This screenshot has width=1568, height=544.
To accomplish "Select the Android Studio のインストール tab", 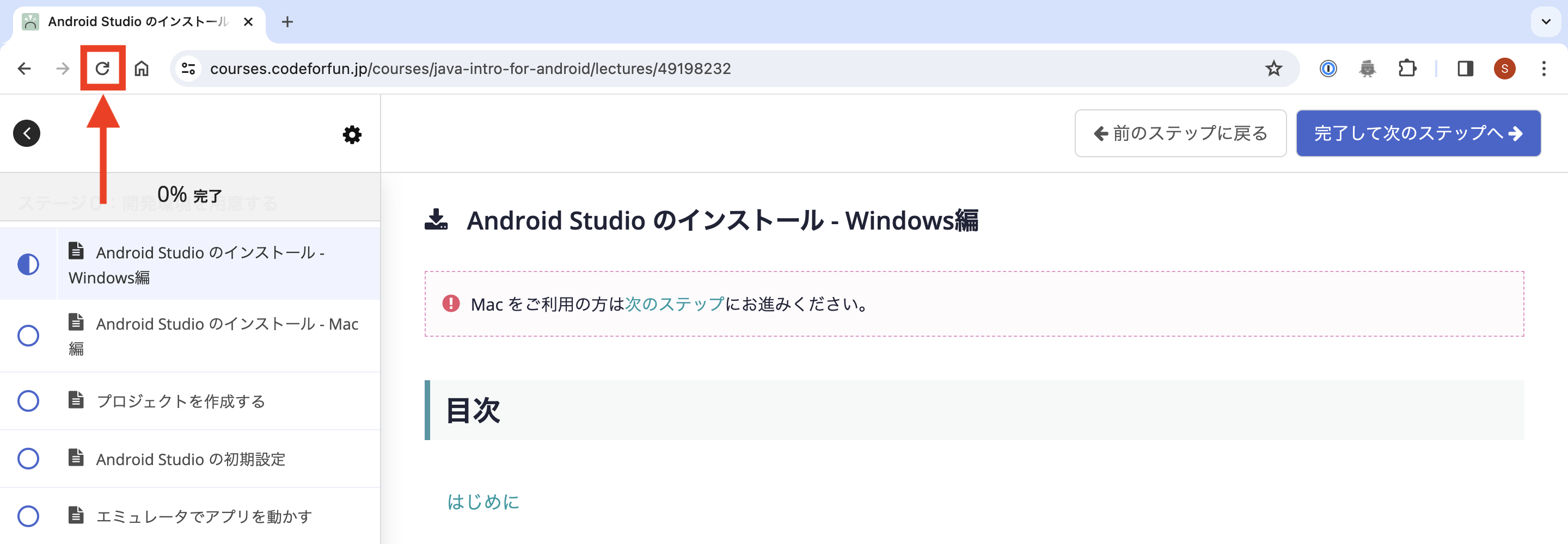I will tap(138, 22).
